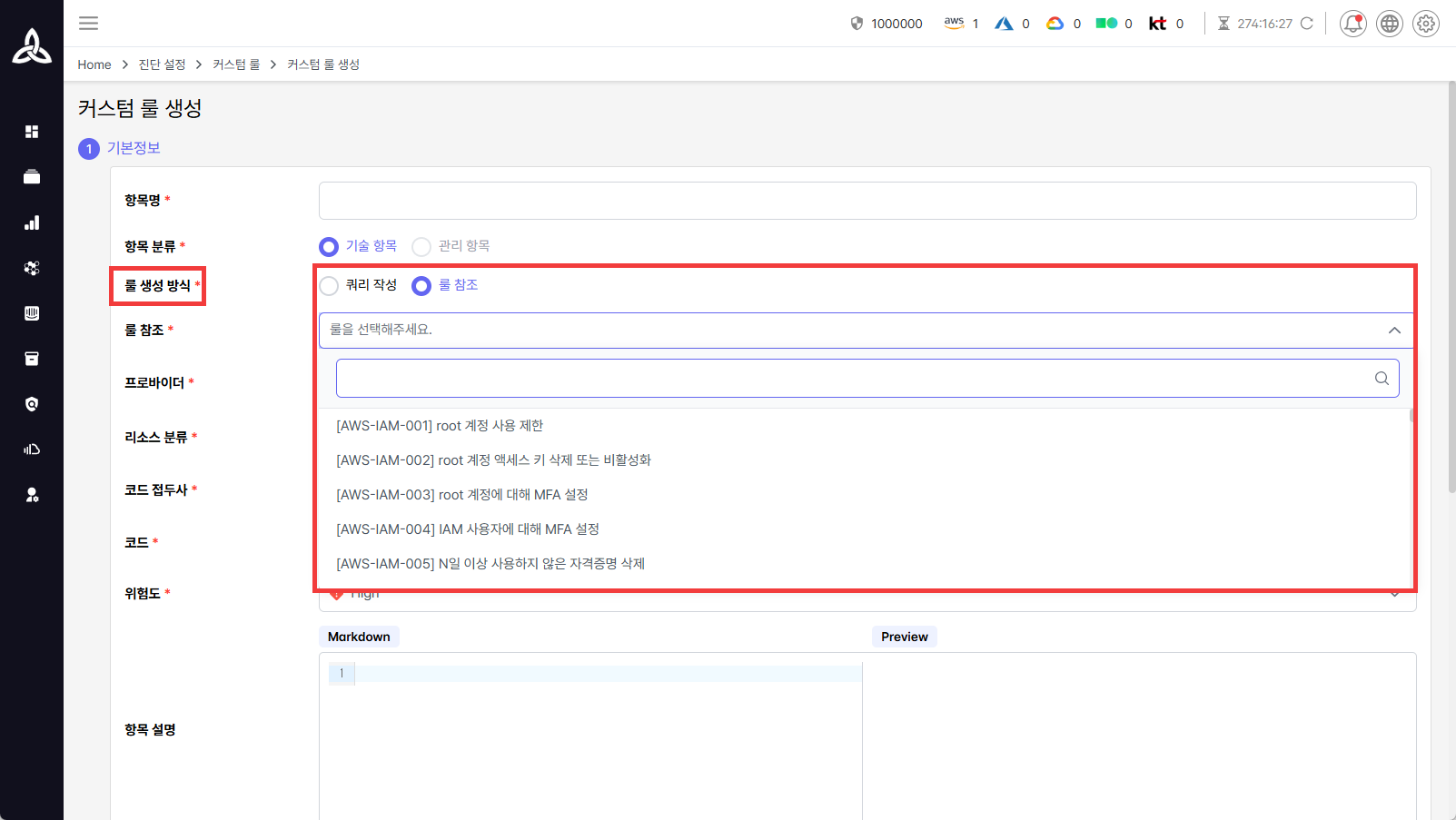Click the notification bell icon
Viewport: 1456px width, 820px height.
pyautogui.click(x=1352, y=24)
